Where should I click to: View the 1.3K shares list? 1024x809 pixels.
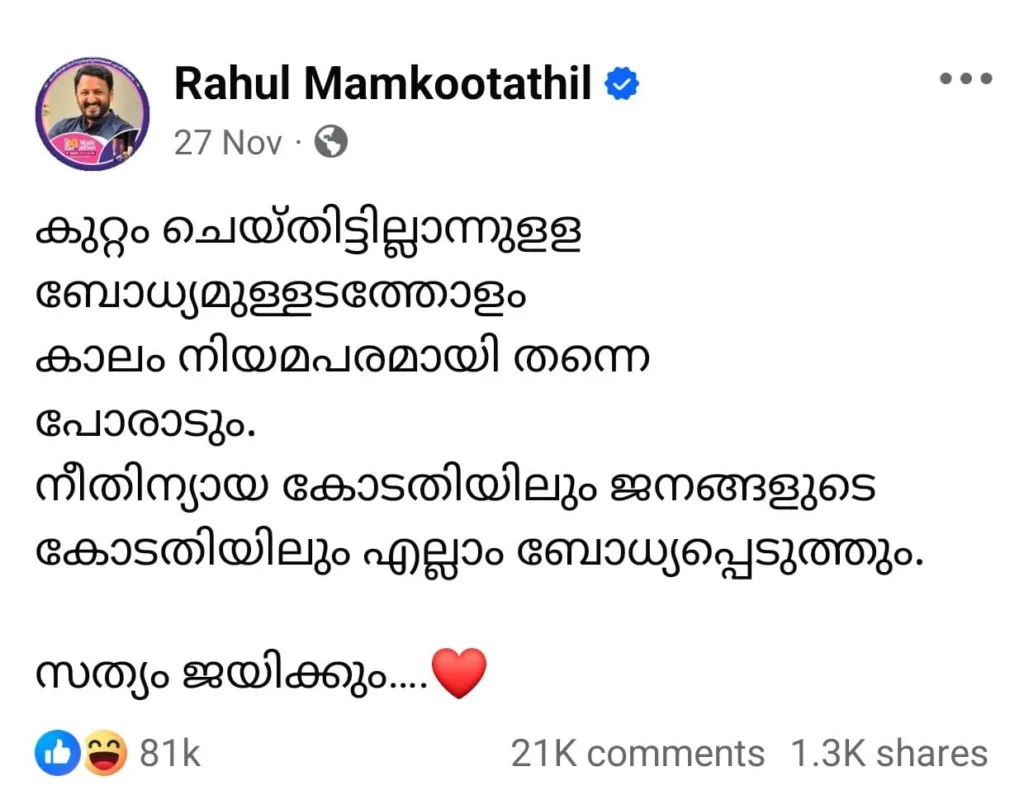(889, 754)
